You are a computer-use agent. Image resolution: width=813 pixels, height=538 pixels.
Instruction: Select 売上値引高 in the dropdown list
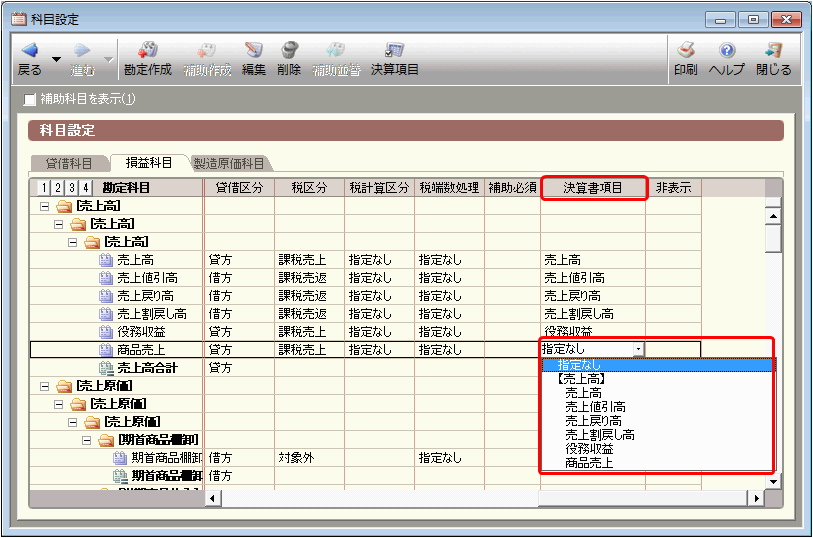[595, 407]
